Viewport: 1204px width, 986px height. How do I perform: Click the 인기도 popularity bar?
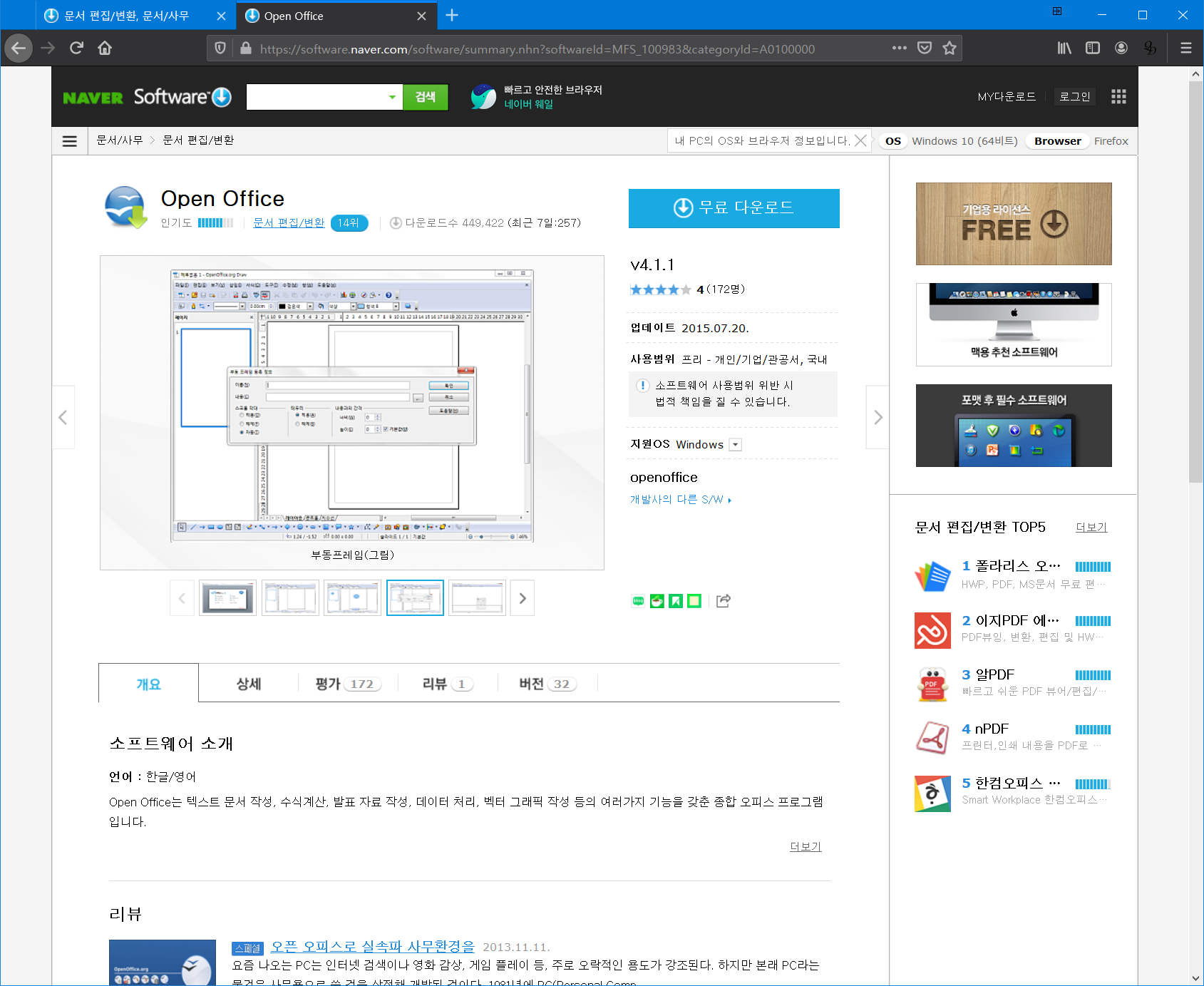(x=215, y=222)
